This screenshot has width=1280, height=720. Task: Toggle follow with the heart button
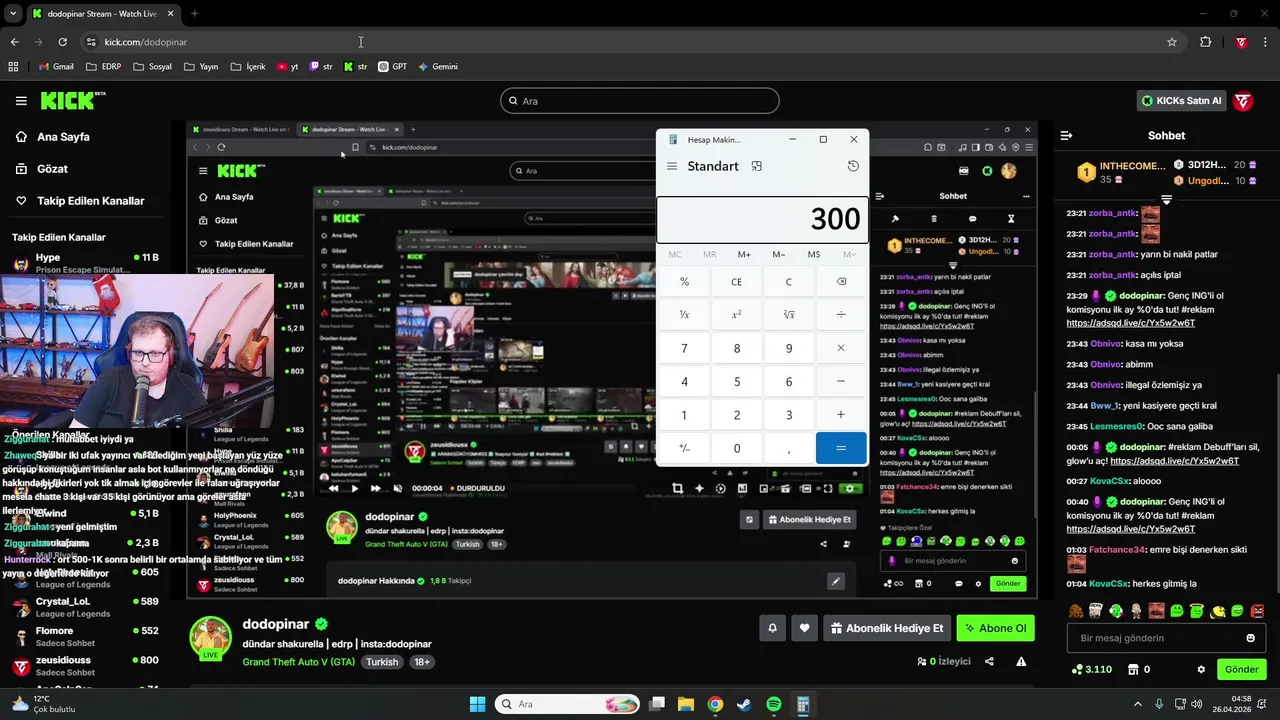point(804,628)
